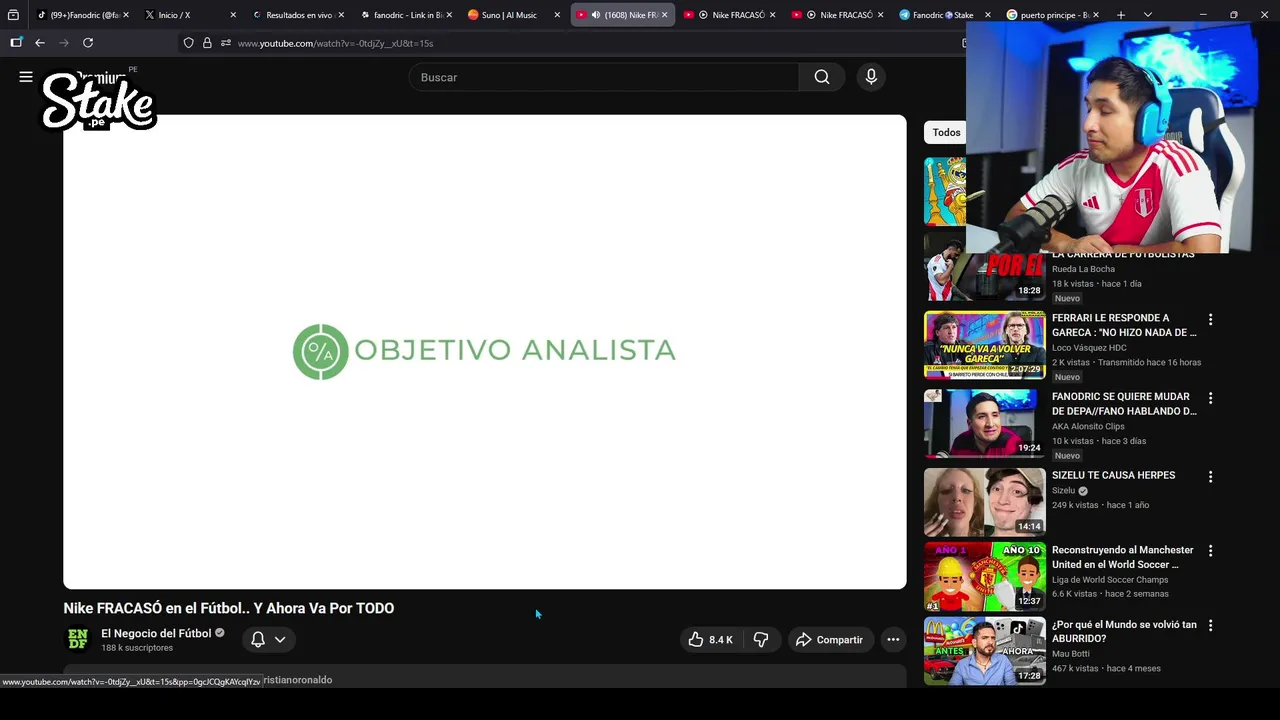
Task: Click the notification bell for El Negocio del Fútbol
Action: (x=258, y=640)
